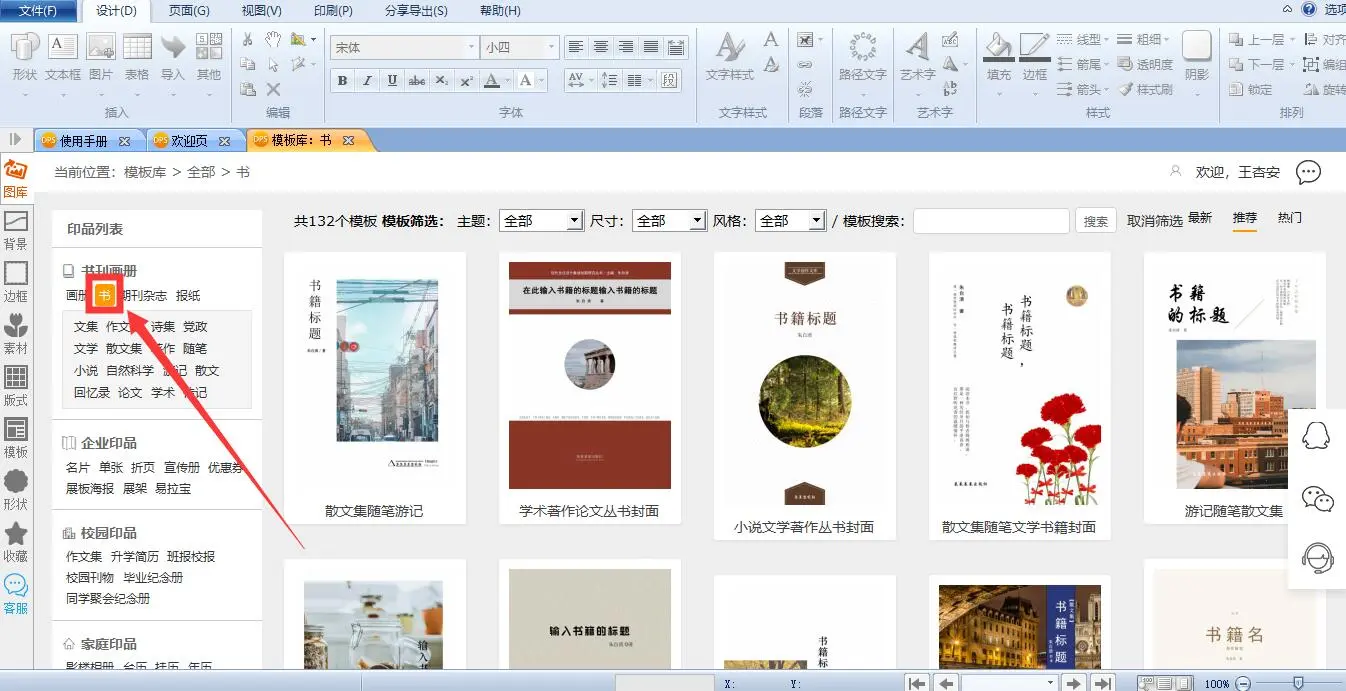Open the chat message bubble icon

1308,172
